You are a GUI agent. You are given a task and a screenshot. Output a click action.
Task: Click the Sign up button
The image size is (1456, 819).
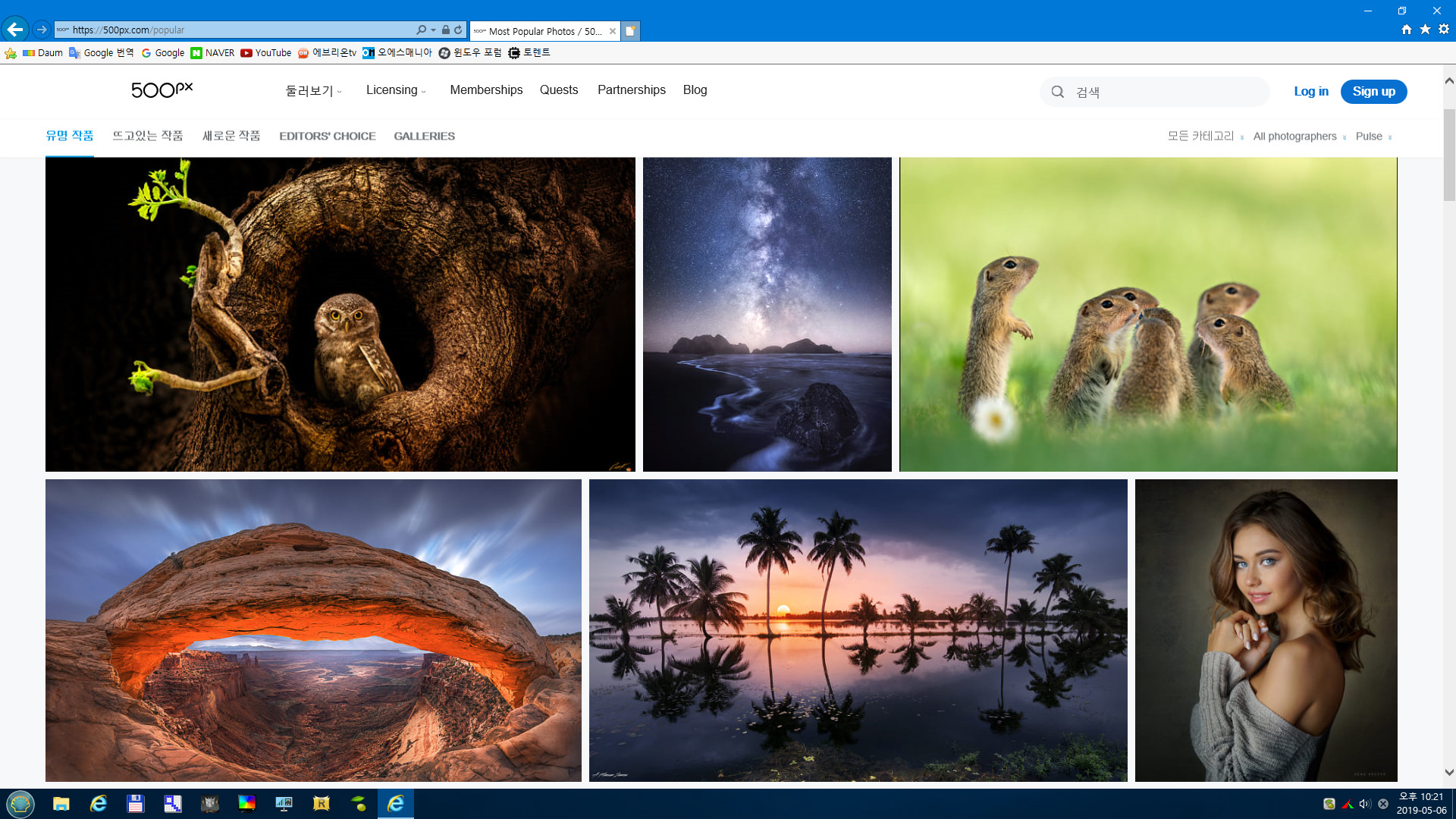1373,92
